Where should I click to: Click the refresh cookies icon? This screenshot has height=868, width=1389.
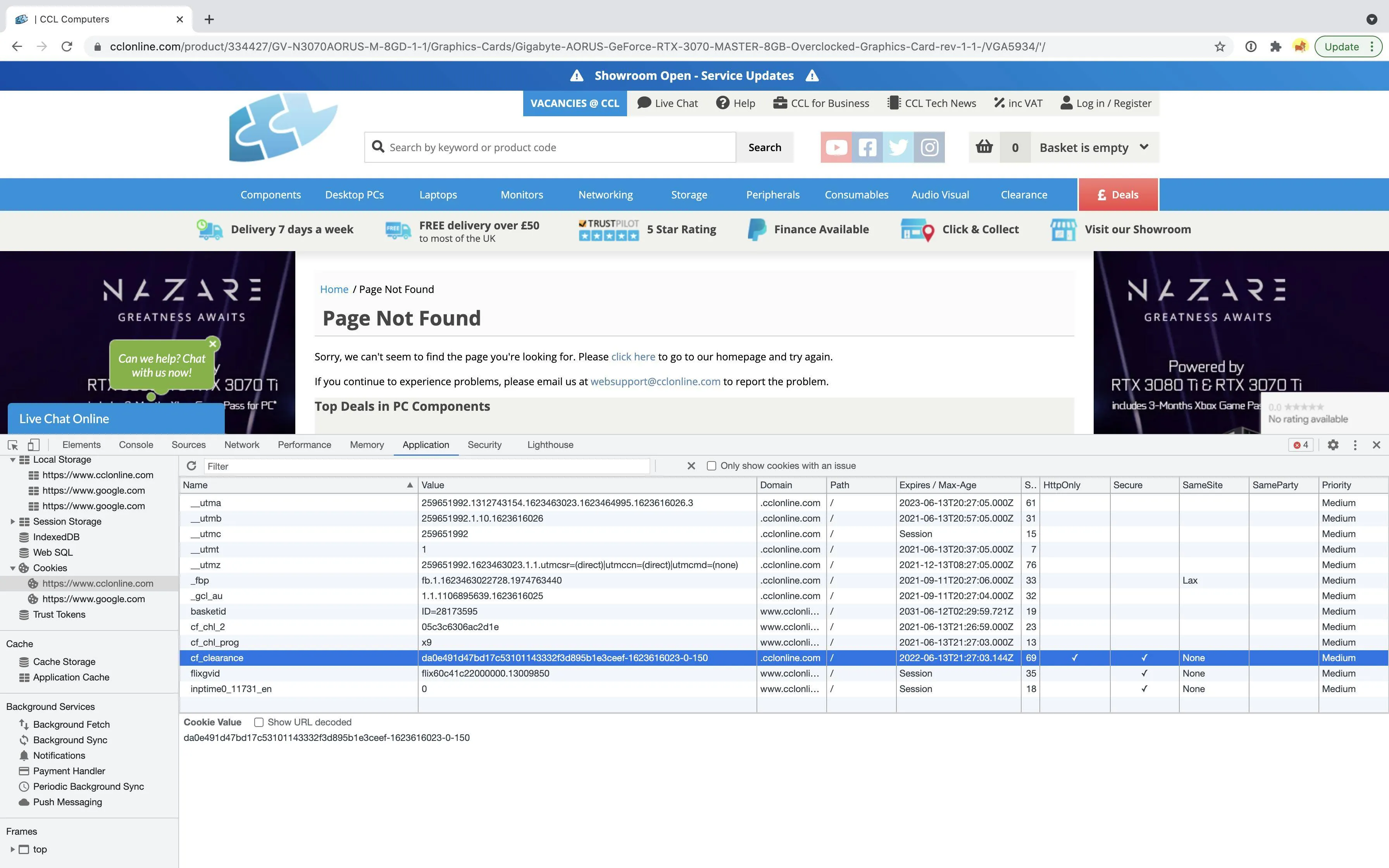pyautogui.click(x=192, y=465)
